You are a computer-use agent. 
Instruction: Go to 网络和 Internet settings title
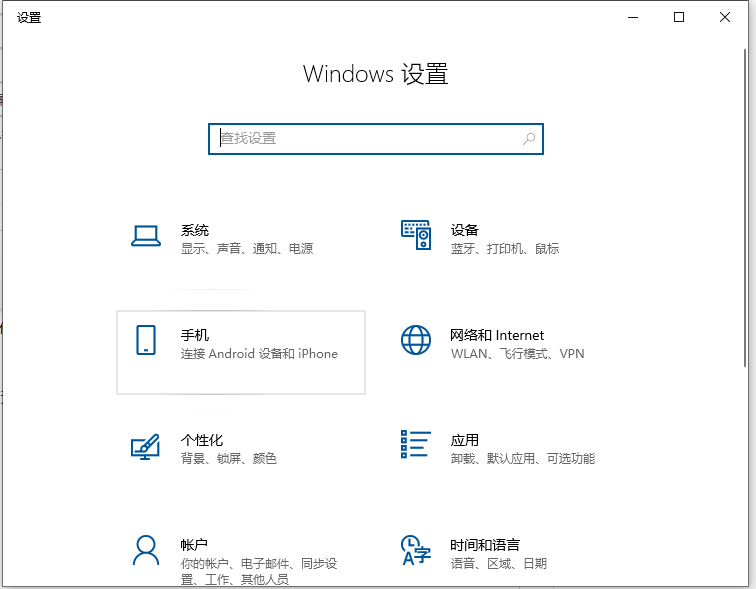click(497, 335)
